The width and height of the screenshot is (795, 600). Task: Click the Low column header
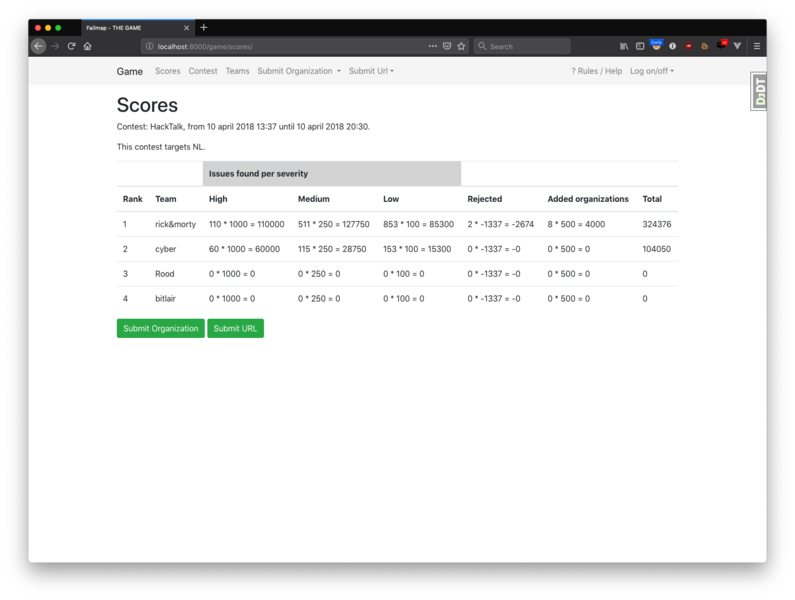(x=391, y=199)
